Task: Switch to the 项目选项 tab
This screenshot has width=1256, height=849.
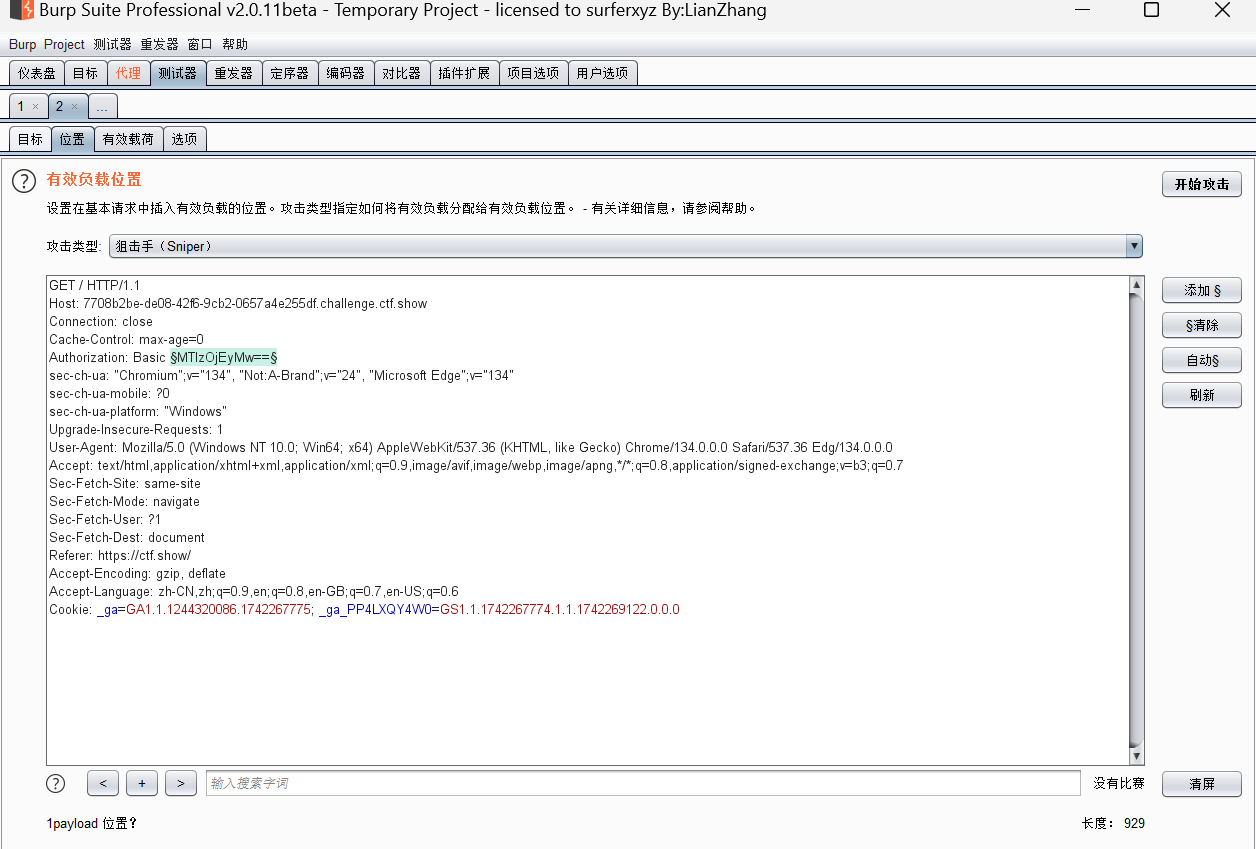Action: coord(533,73)
